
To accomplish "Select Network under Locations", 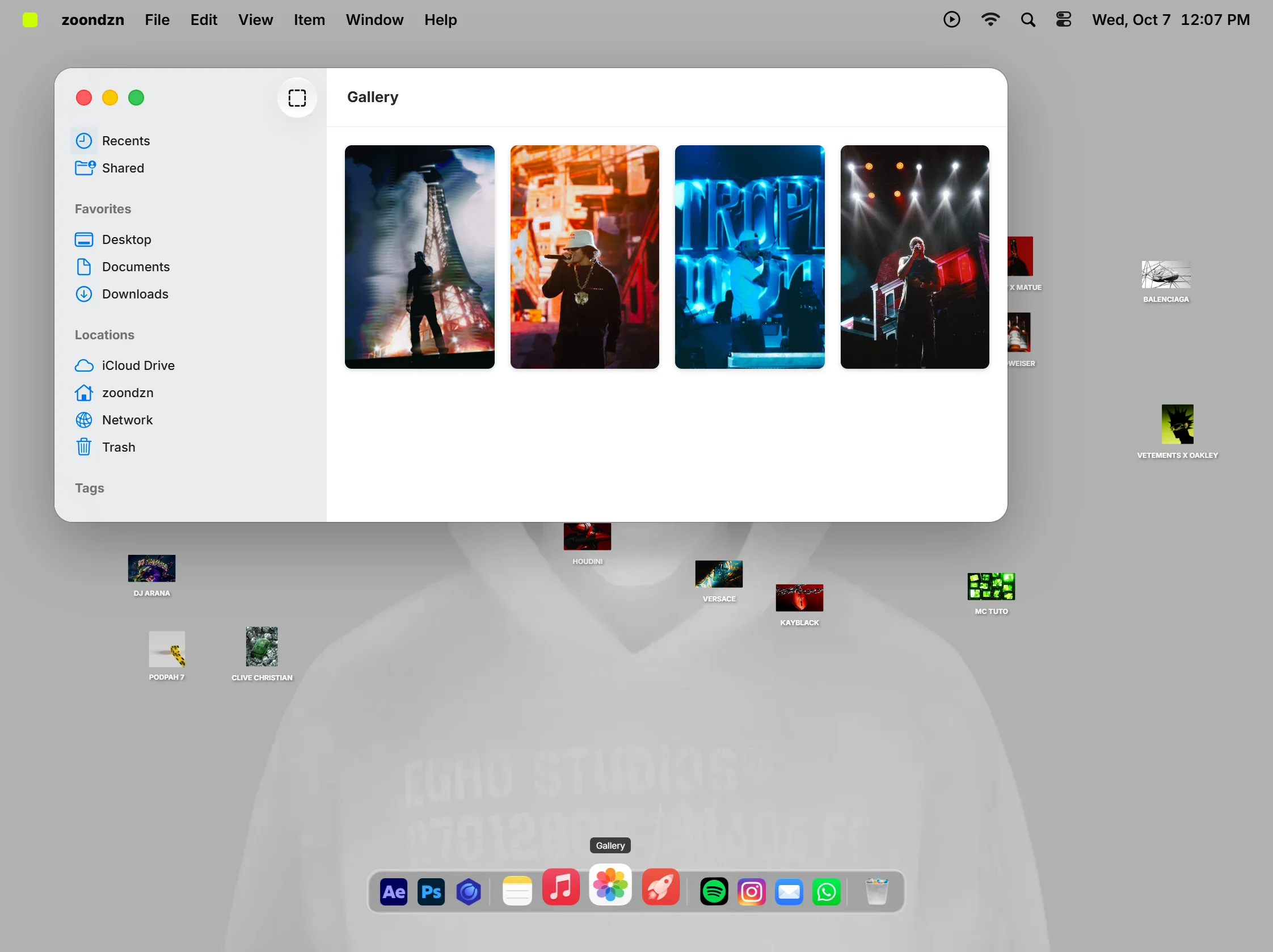I will click(114, 420).
